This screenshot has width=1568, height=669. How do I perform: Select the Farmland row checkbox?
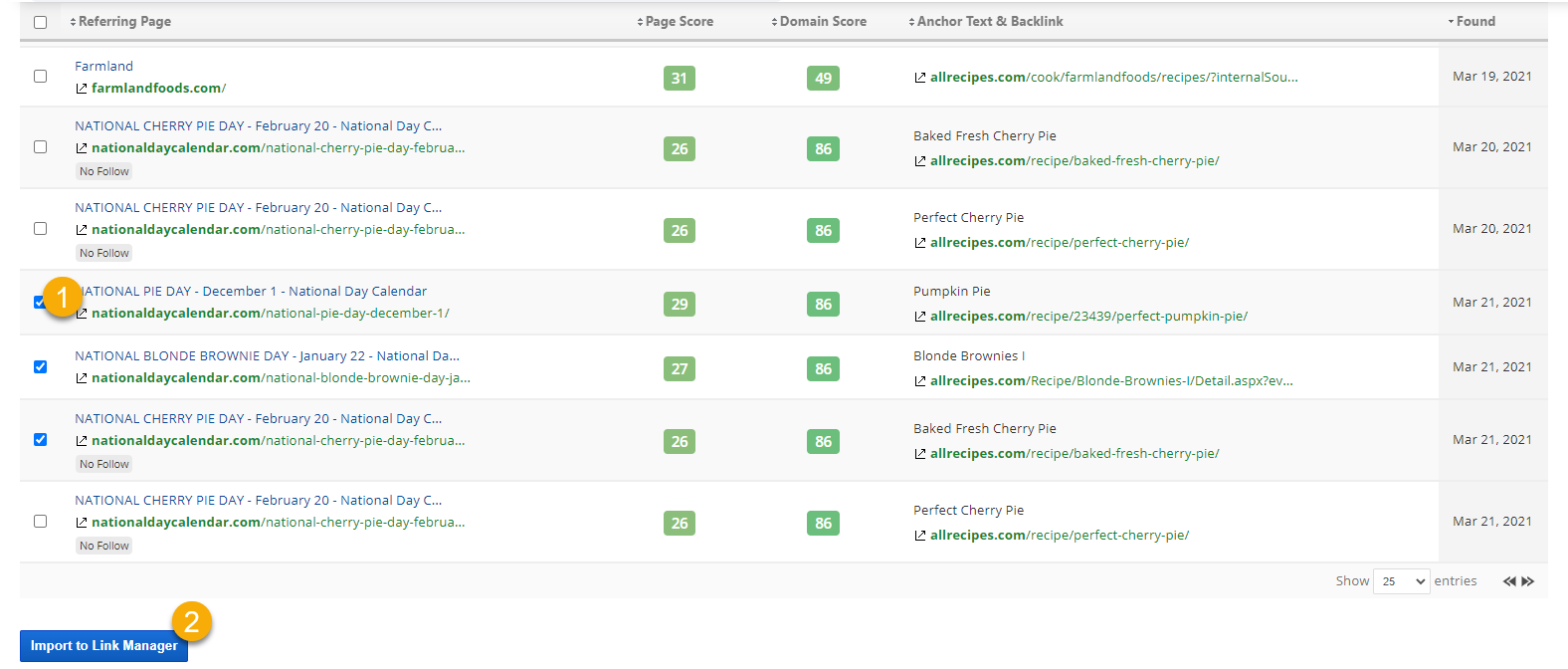tap(41, 77)
